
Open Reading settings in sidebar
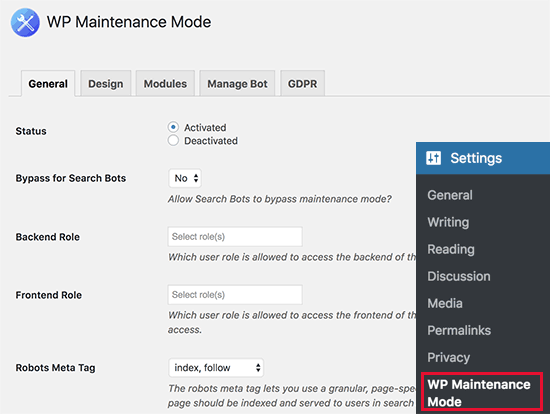pos(451,249)
